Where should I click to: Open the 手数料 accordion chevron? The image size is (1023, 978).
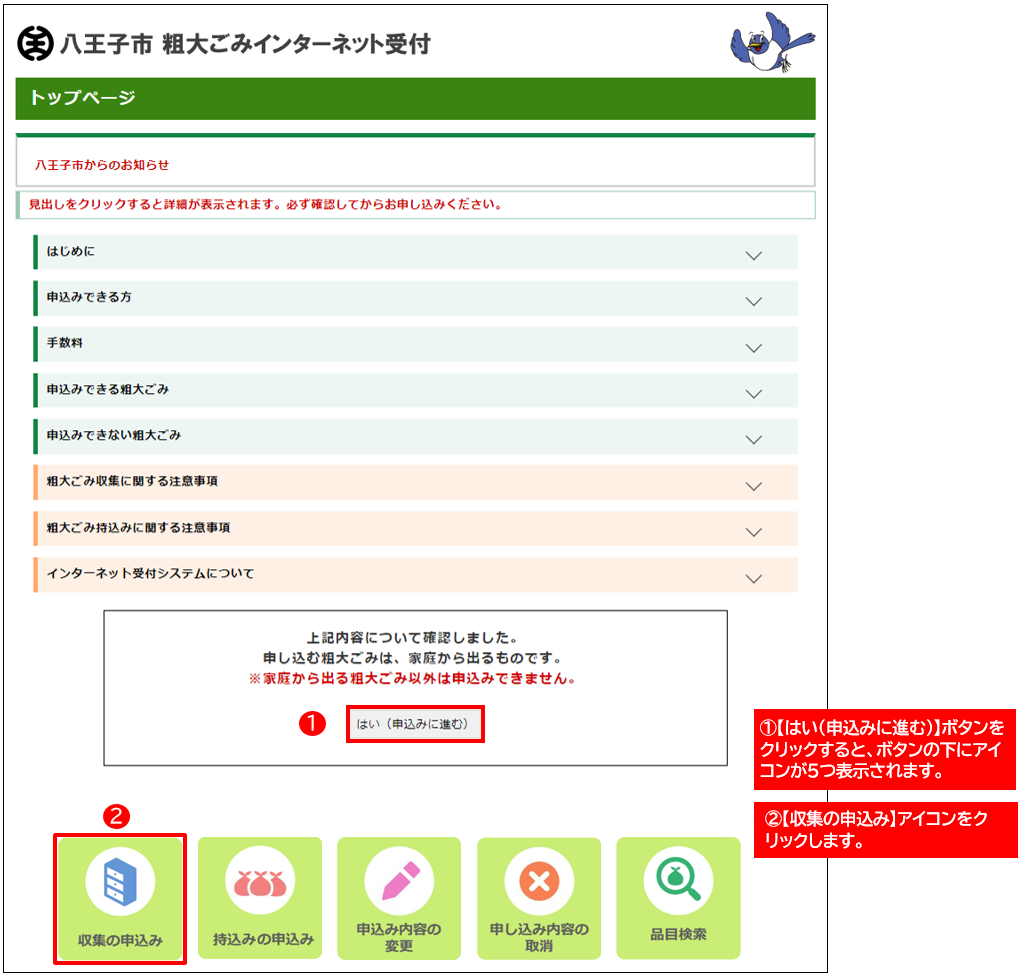click(754, 347)
